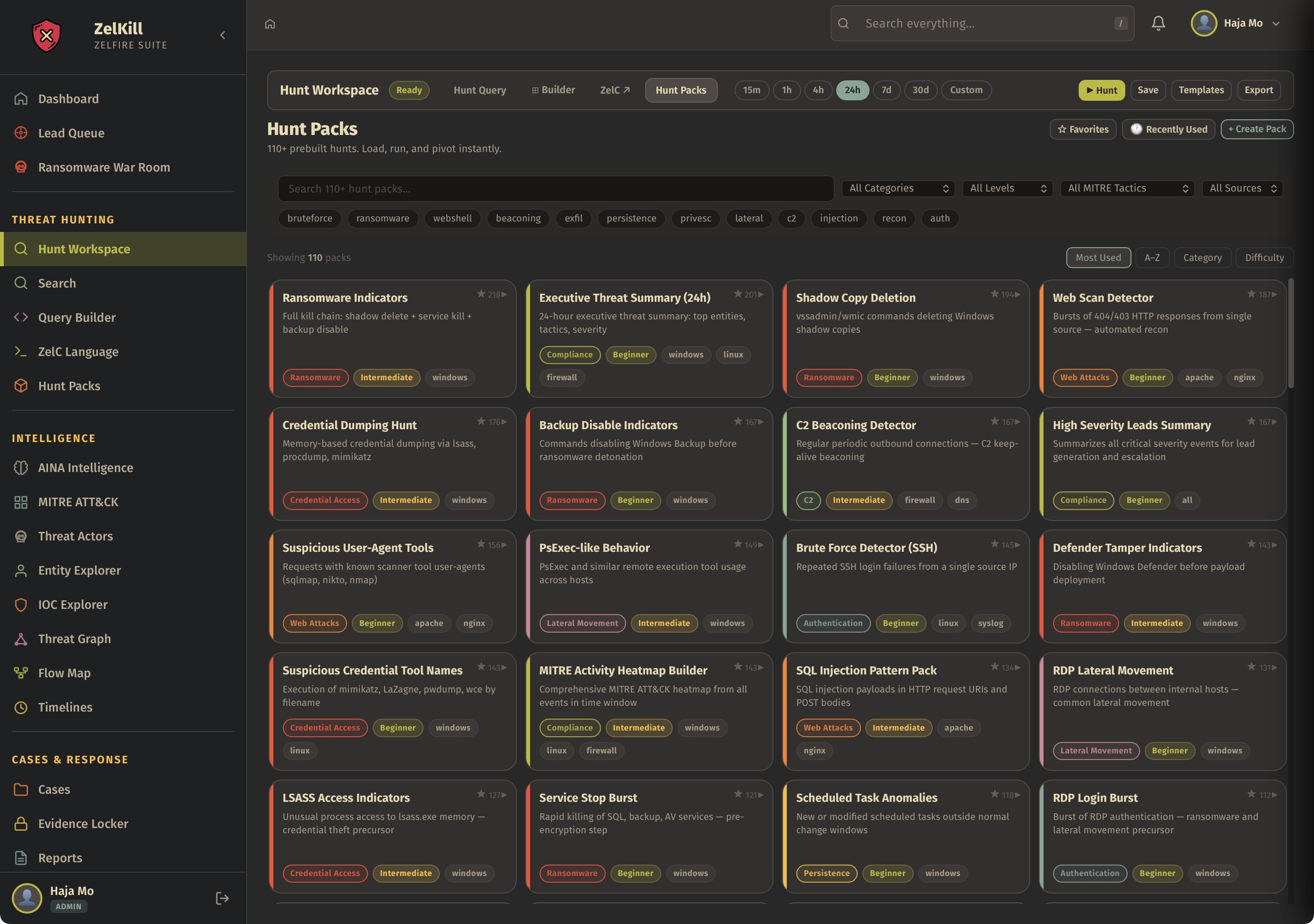Click the home breadcrumb icon
The width and height of the screenshot is (1314, 924).
(x=270, y=24)
